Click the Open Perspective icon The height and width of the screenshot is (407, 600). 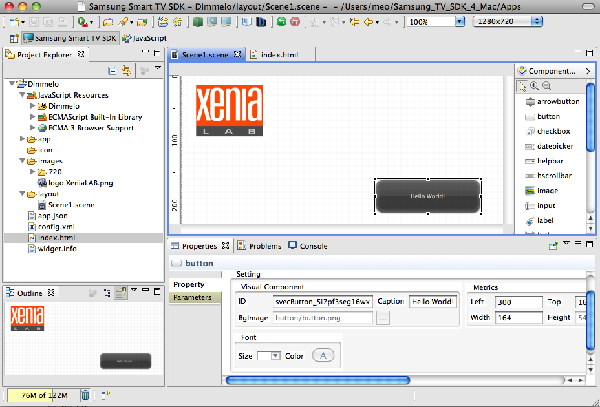[14, 38]
